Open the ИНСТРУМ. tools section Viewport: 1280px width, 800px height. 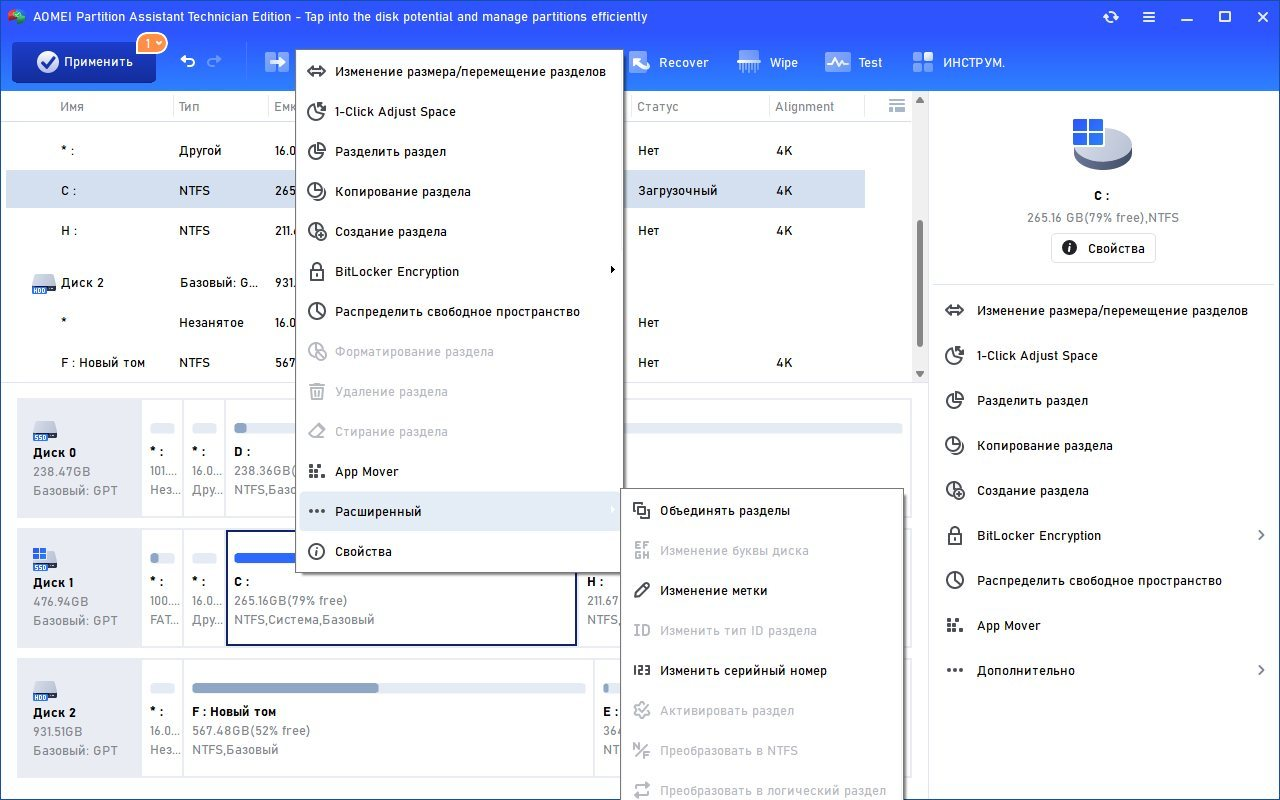point(958,62)
